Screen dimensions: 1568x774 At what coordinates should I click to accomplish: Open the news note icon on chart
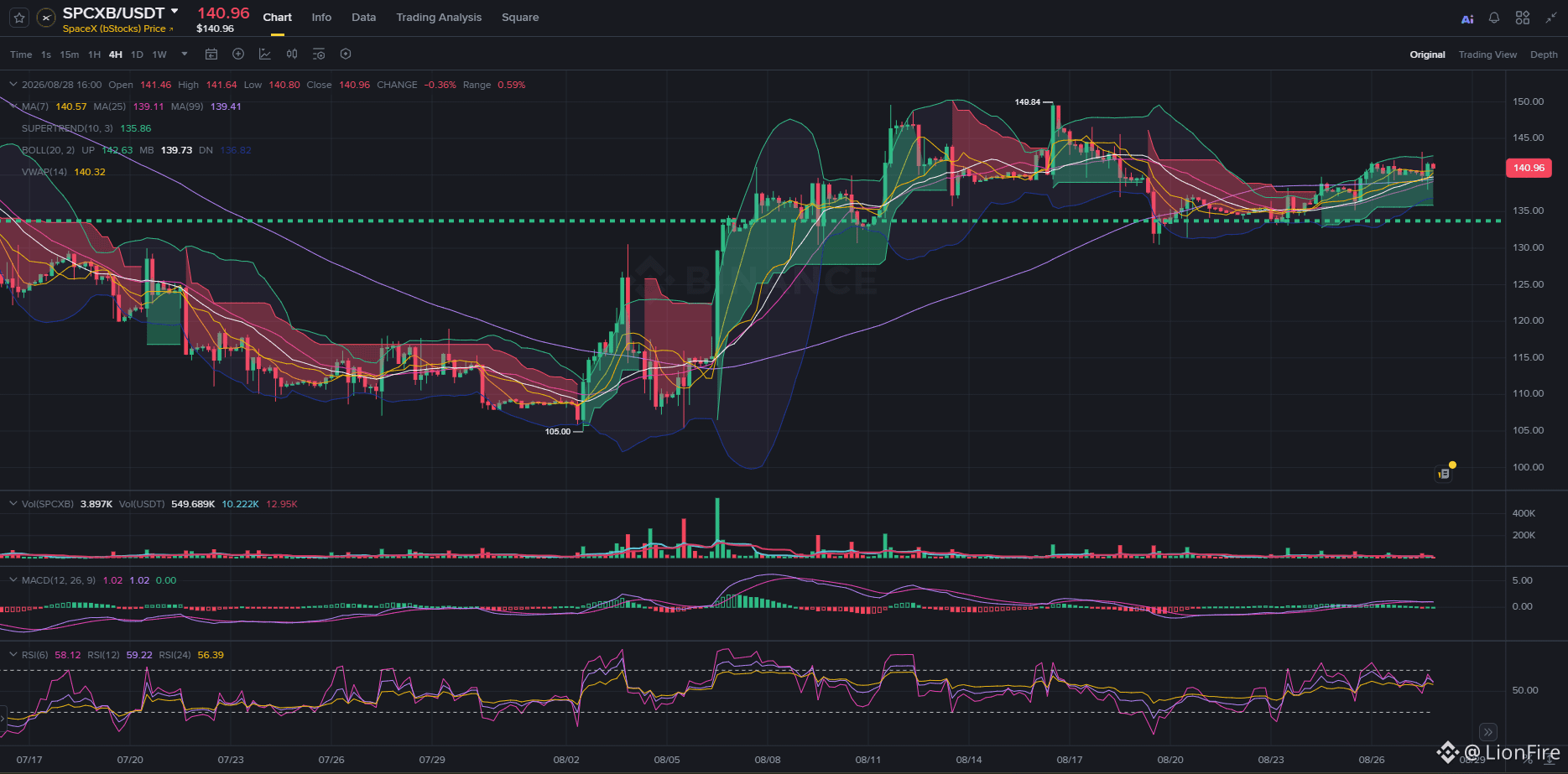[1444, 474]
